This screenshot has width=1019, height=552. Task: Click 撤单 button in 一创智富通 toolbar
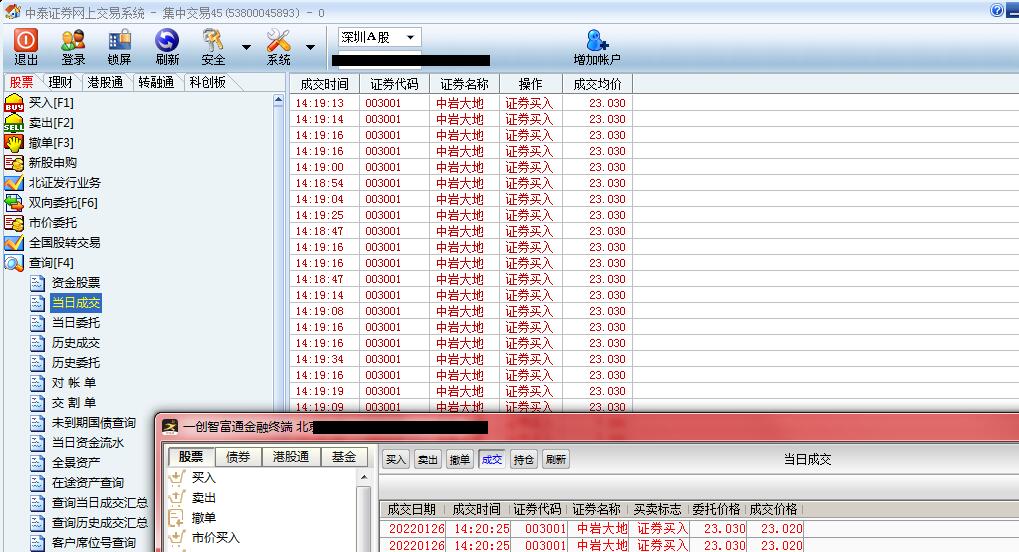coord(459,460)
